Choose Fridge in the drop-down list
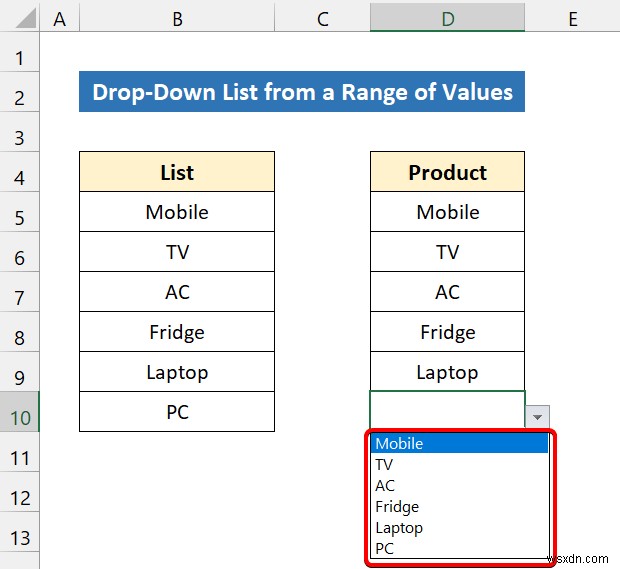Viewport: 620px width, 569px height. 459,507
